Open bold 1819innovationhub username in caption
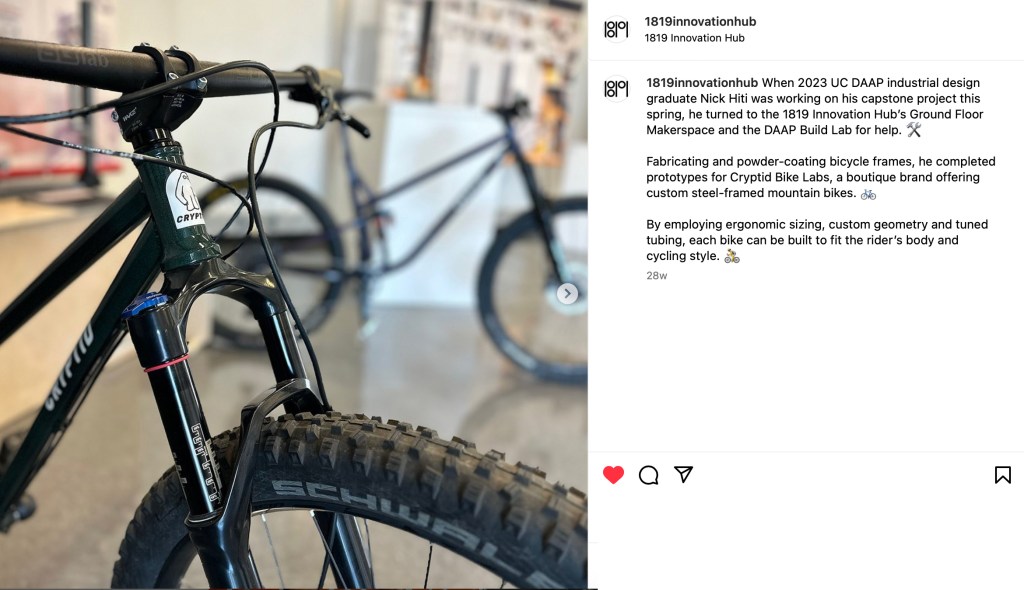Screen dimensions: 1024x590 click(x=702, y=83)
